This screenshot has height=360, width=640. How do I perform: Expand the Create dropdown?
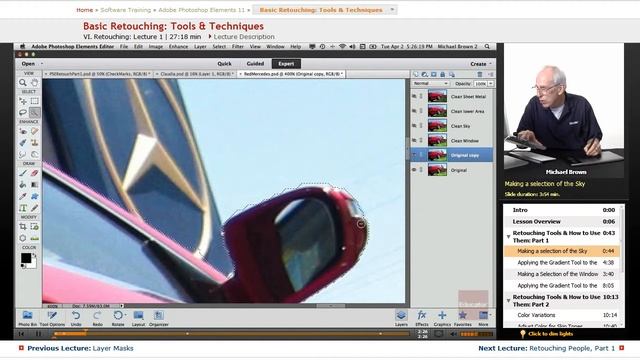pos(481,64)
